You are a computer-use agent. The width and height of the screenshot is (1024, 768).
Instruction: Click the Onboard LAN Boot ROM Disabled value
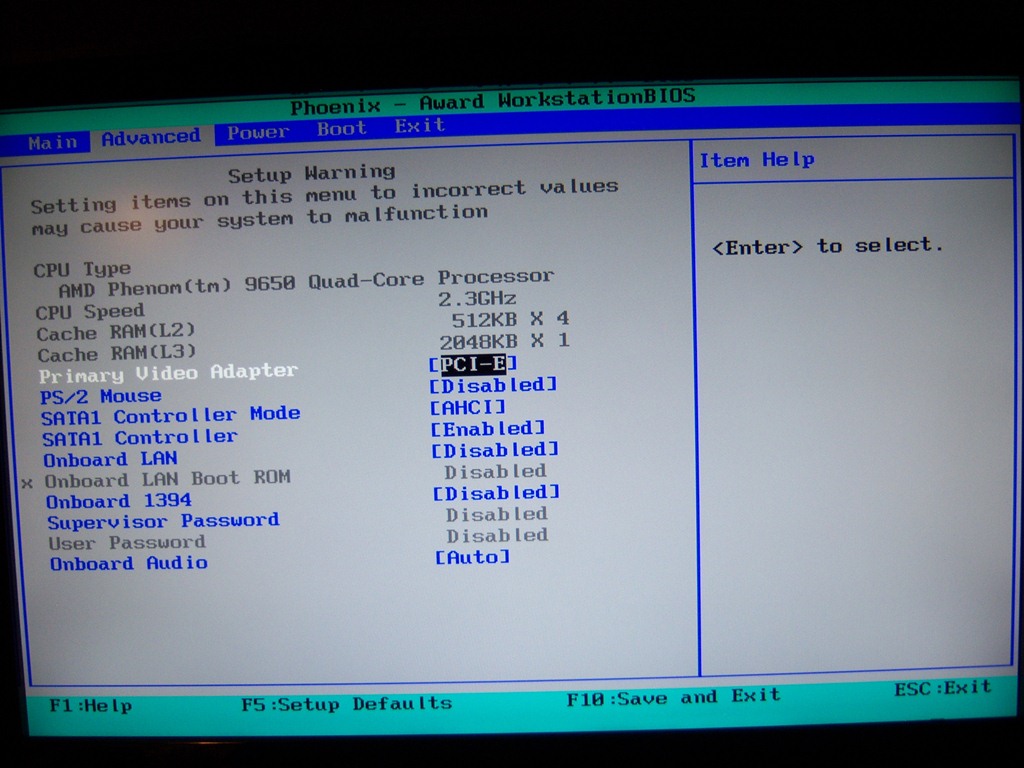pyautogui.click(x=496, y=472)
